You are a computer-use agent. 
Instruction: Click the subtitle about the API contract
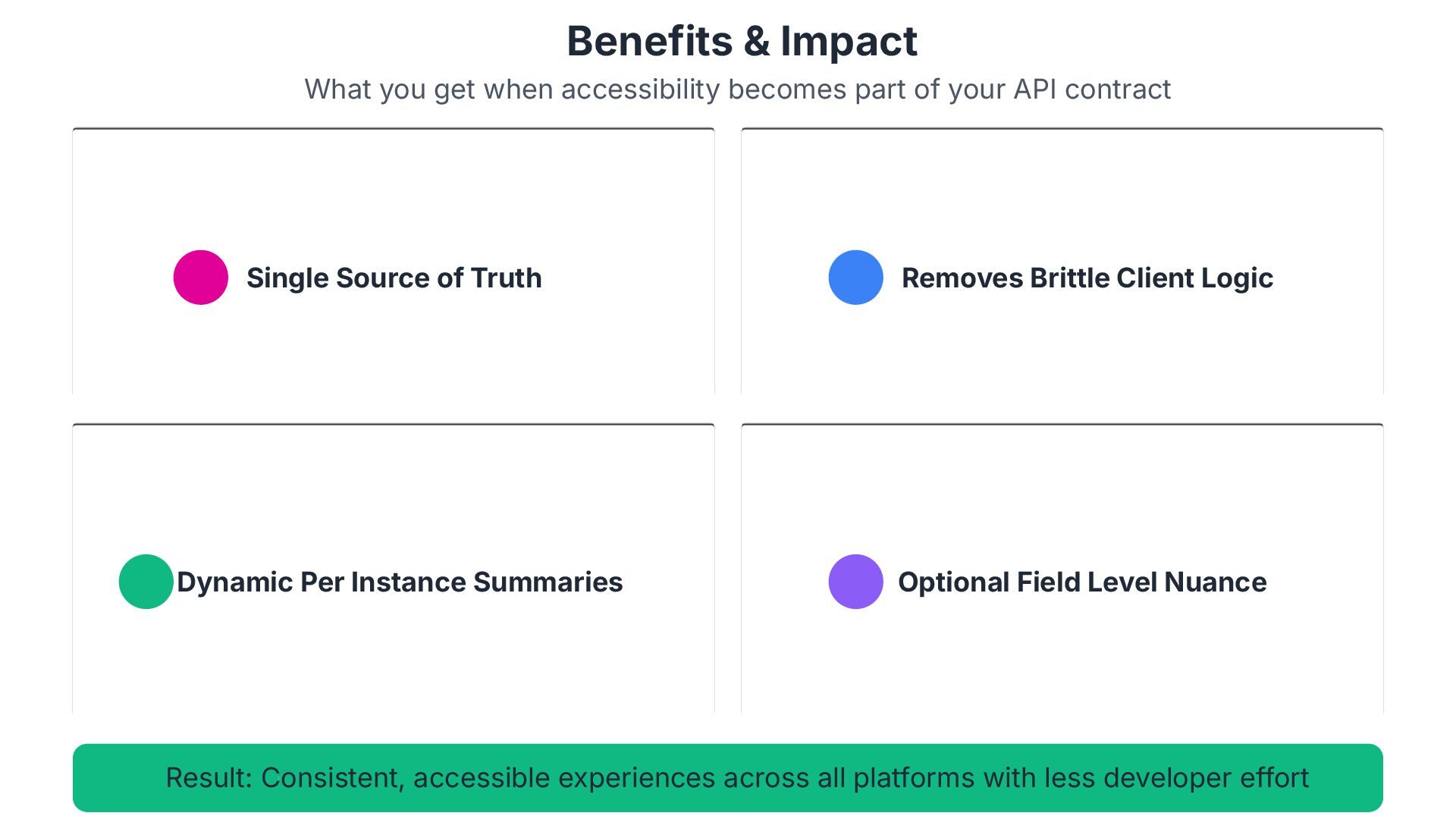[737, 89]
